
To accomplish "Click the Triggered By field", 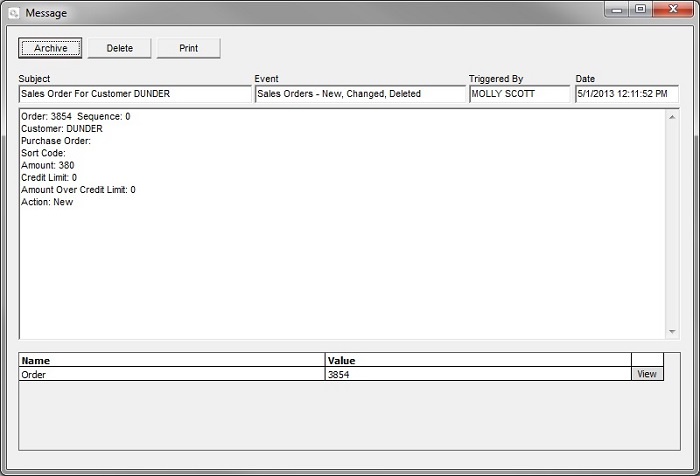I will (x=520, y=94).
